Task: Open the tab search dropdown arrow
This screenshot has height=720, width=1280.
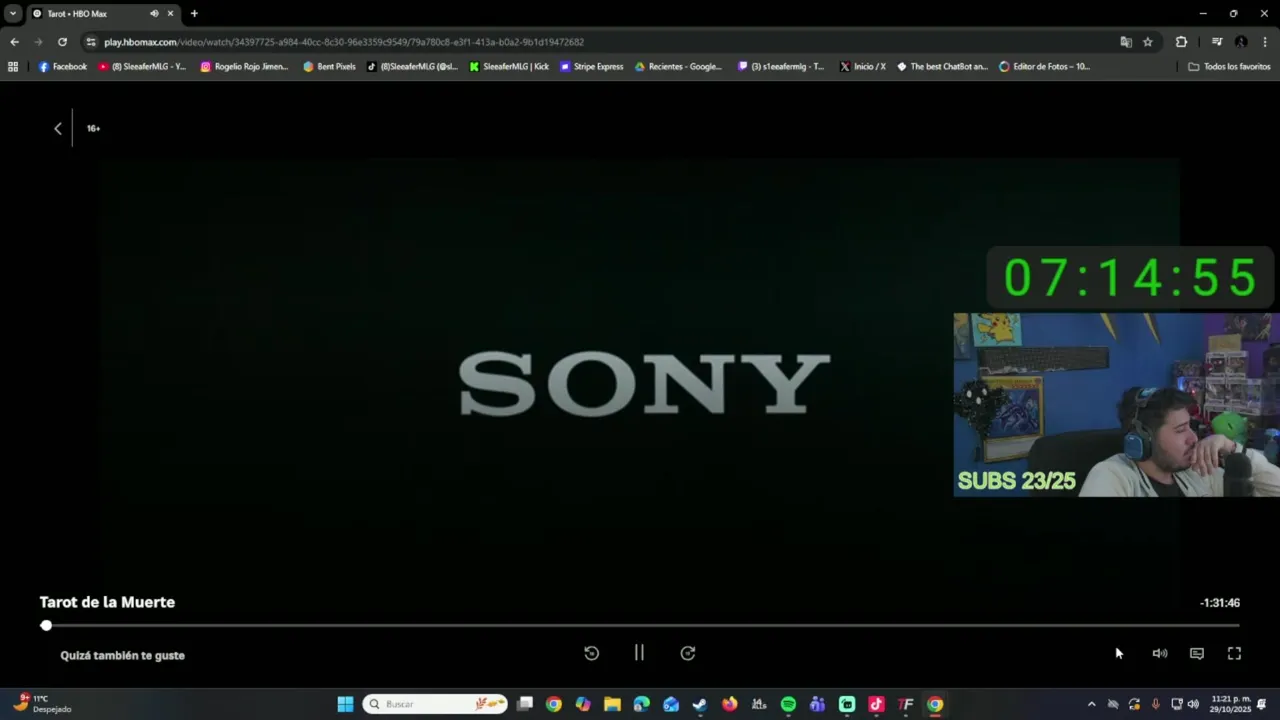Action: pos(13,14)
